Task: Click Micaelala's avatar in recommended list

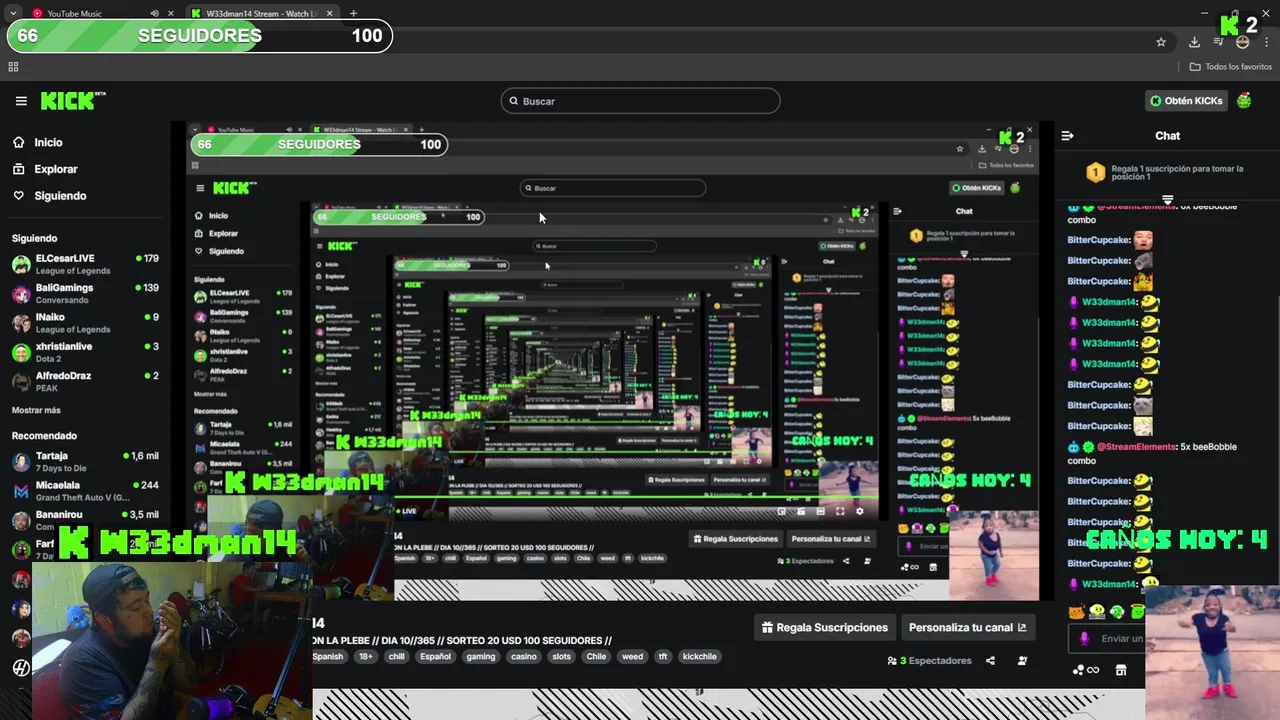Action: pyautogui.click(x=21, y=491)
